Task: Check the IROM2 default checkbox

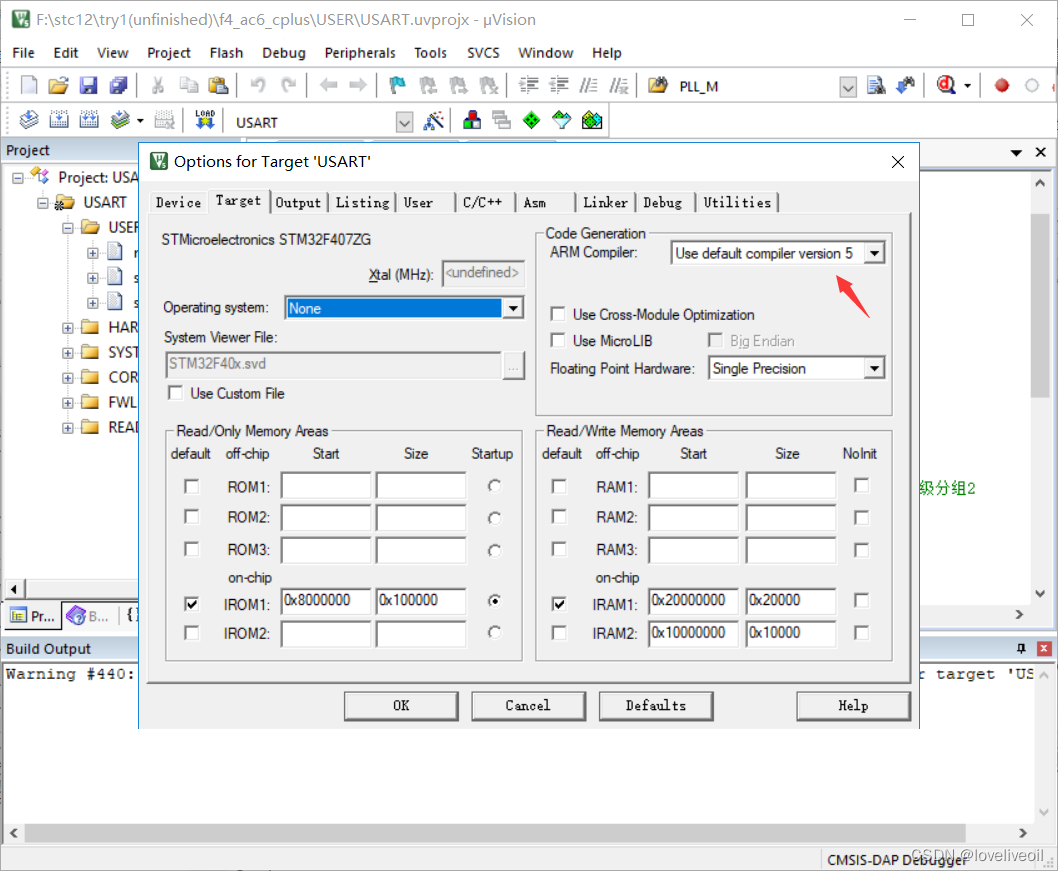Action: point(192,633)
